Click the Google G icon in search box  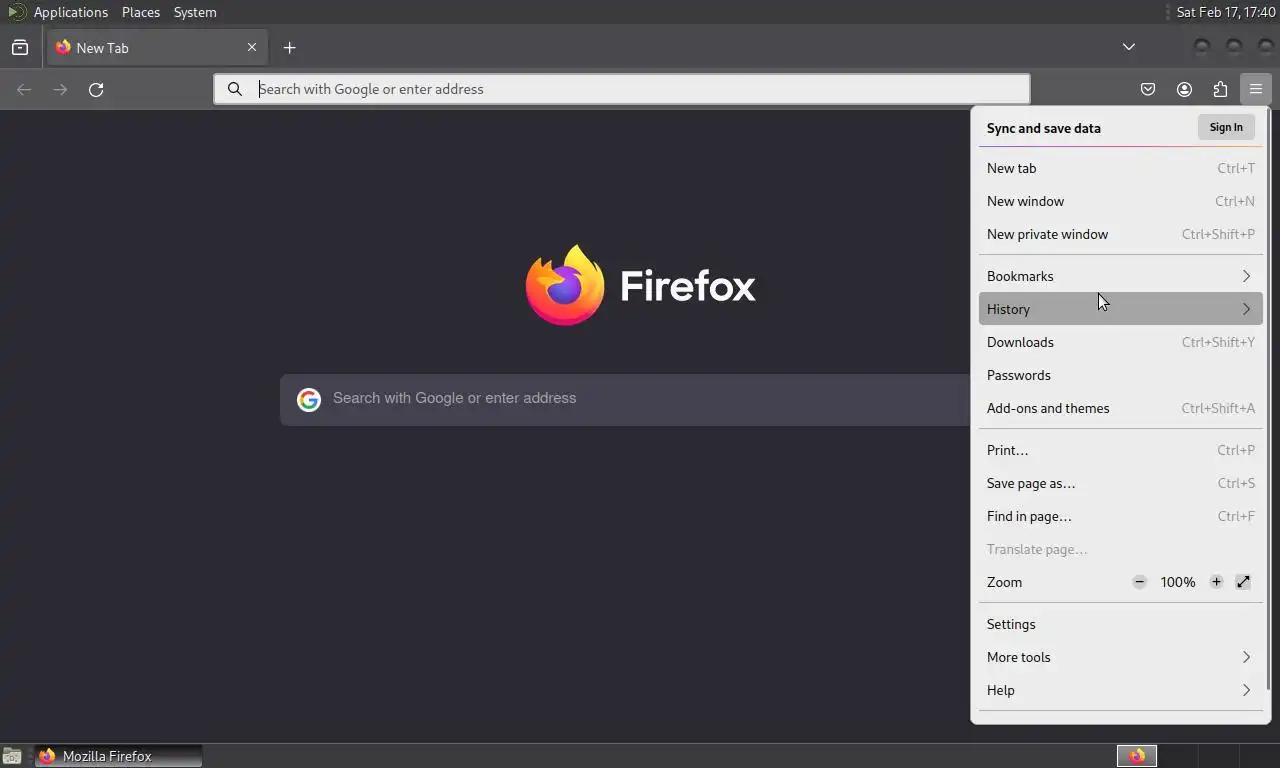(x=309, y=399)
